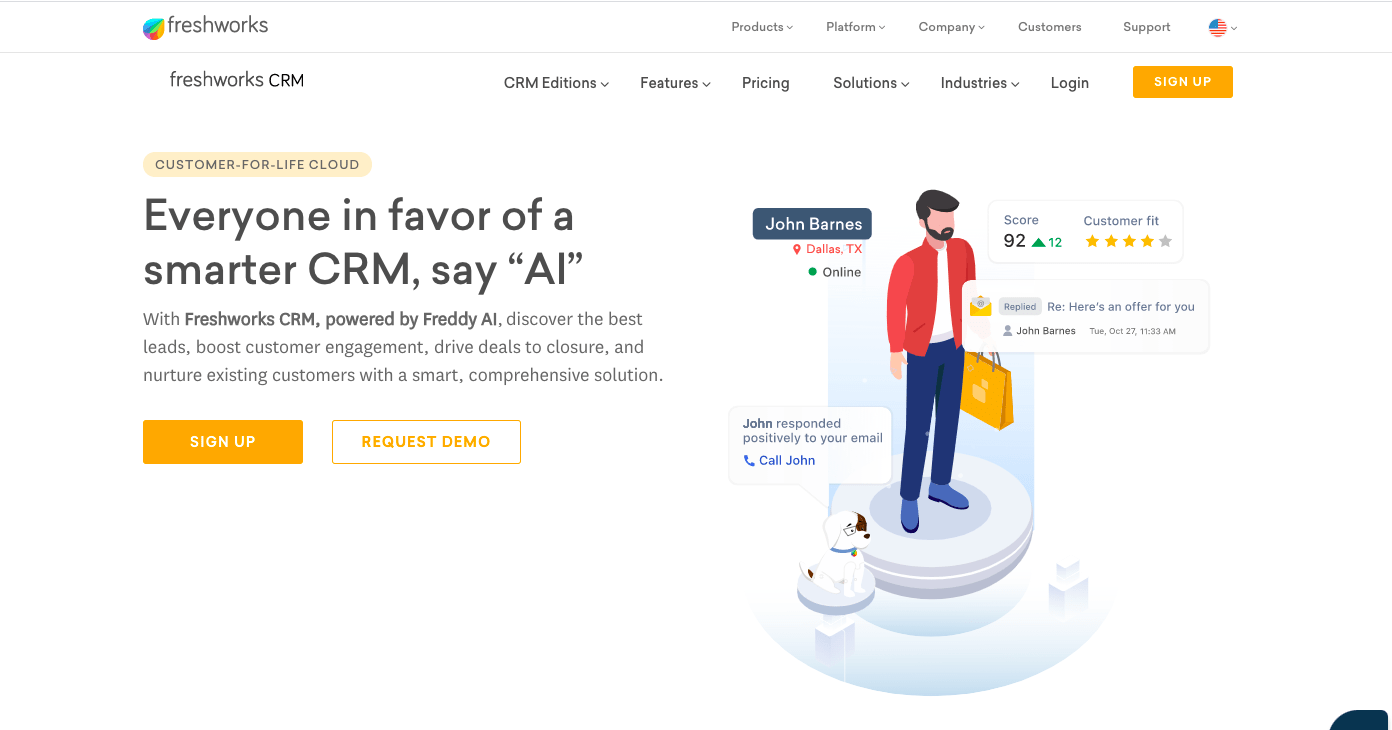1392x730 pixels.
Task: Click the envelope icon in the email card
Action: [980, 306]
